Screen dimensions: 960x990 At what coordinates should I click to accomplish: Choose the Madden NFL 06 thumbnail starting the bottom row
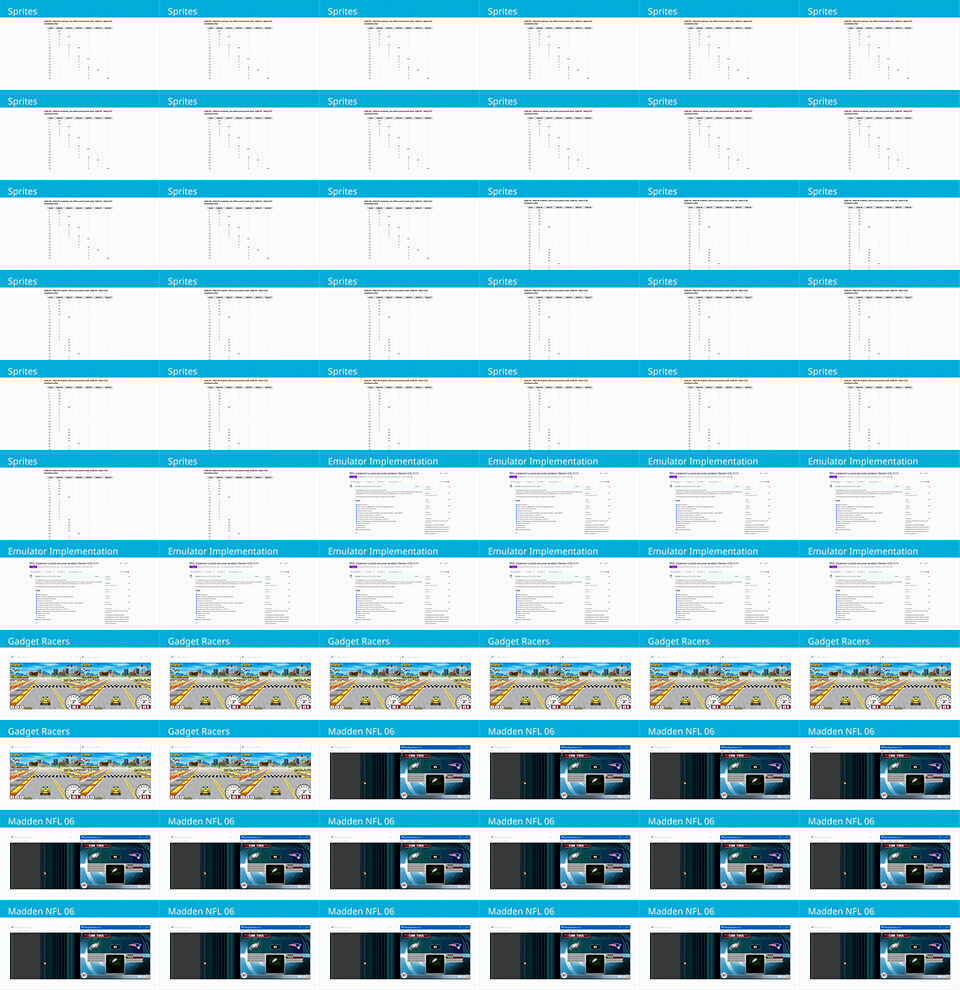[80, 945]
